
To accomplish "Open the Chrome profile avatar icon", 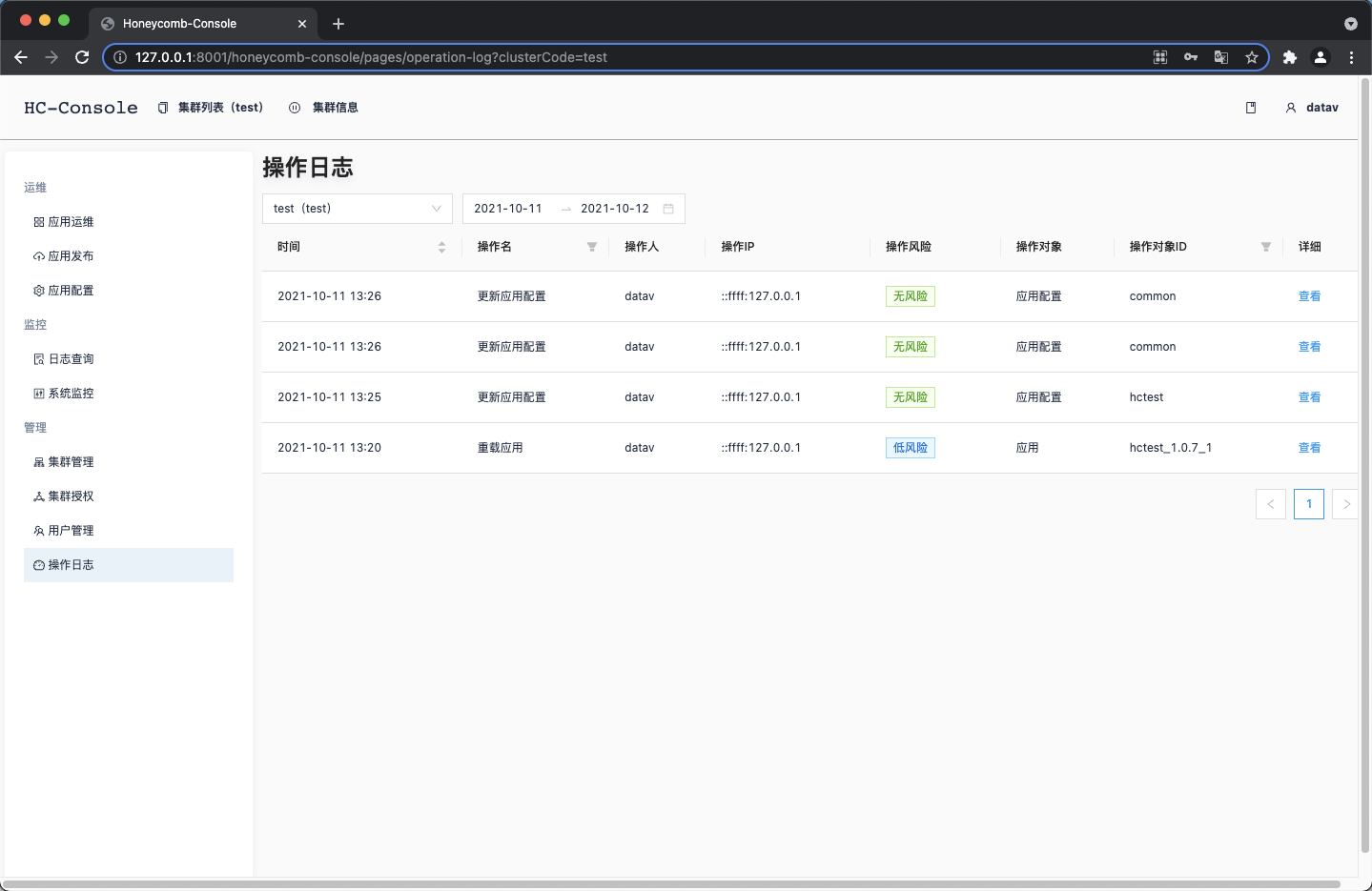I will [1321, 57].
